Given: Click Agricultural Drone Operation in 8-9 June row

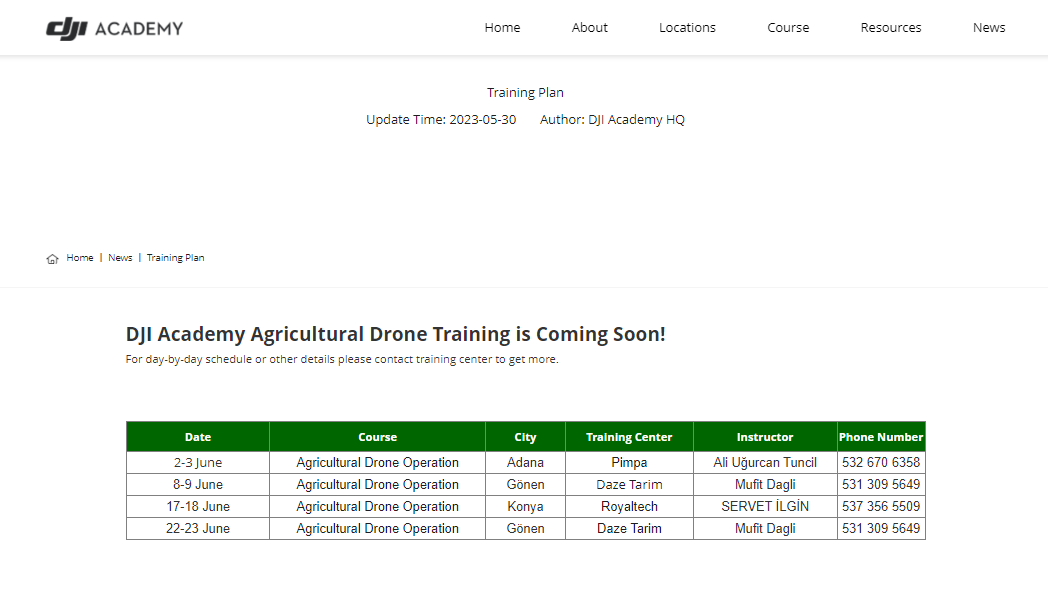Looking at the screenshot, I should (378, 485).
